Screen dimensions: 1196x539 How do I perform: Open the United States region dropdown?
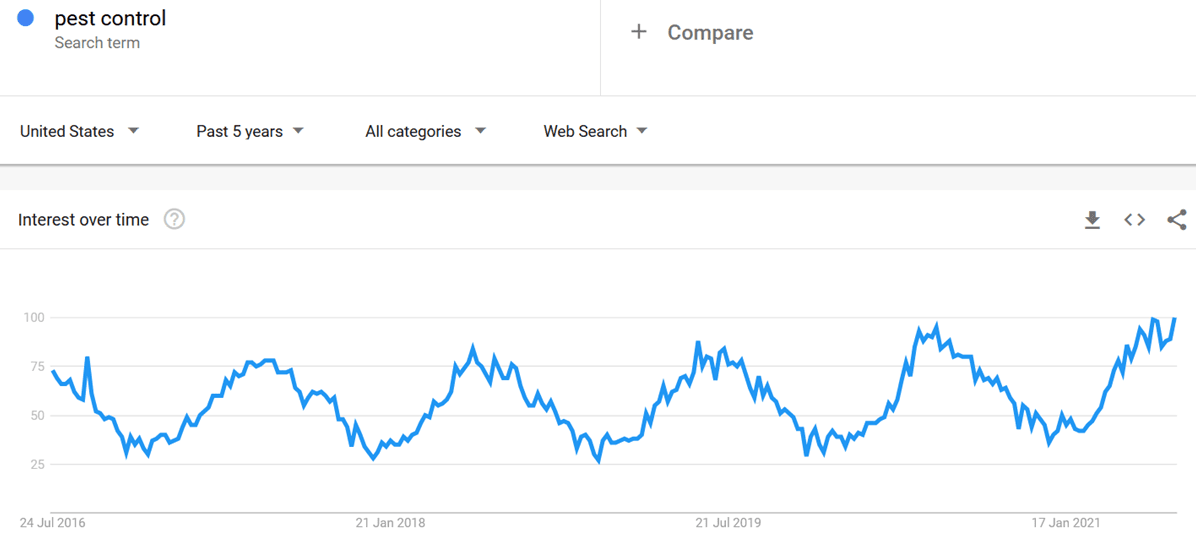[80, 131]
